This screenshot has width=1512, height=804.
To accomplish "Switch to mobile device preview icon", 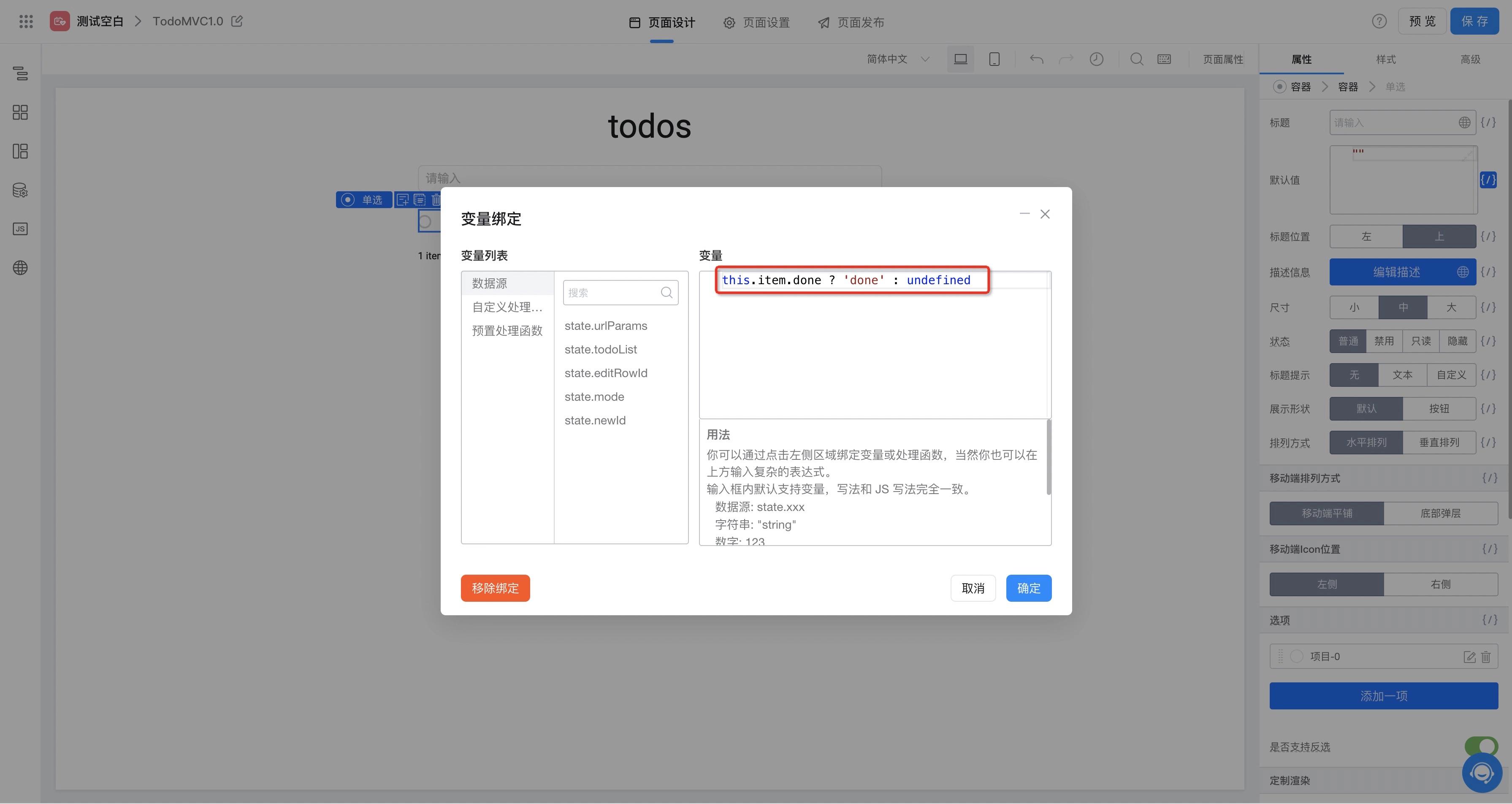I will click(994, 59).
